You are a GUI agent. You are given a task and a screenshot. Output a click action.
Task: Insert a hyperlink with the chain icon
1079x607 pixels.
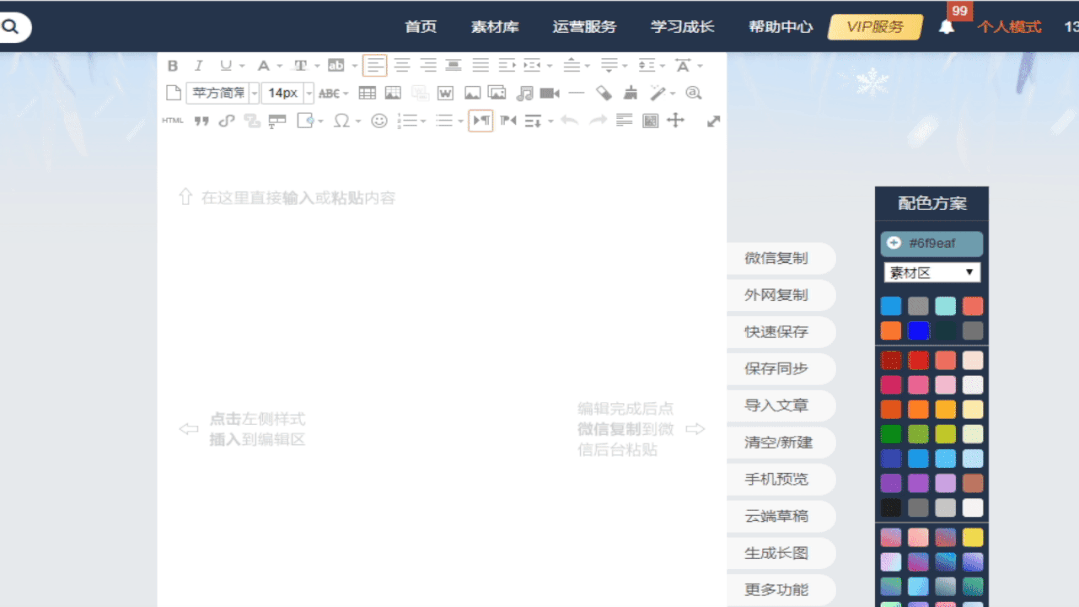pyautogui.click(x=227, y=121)
